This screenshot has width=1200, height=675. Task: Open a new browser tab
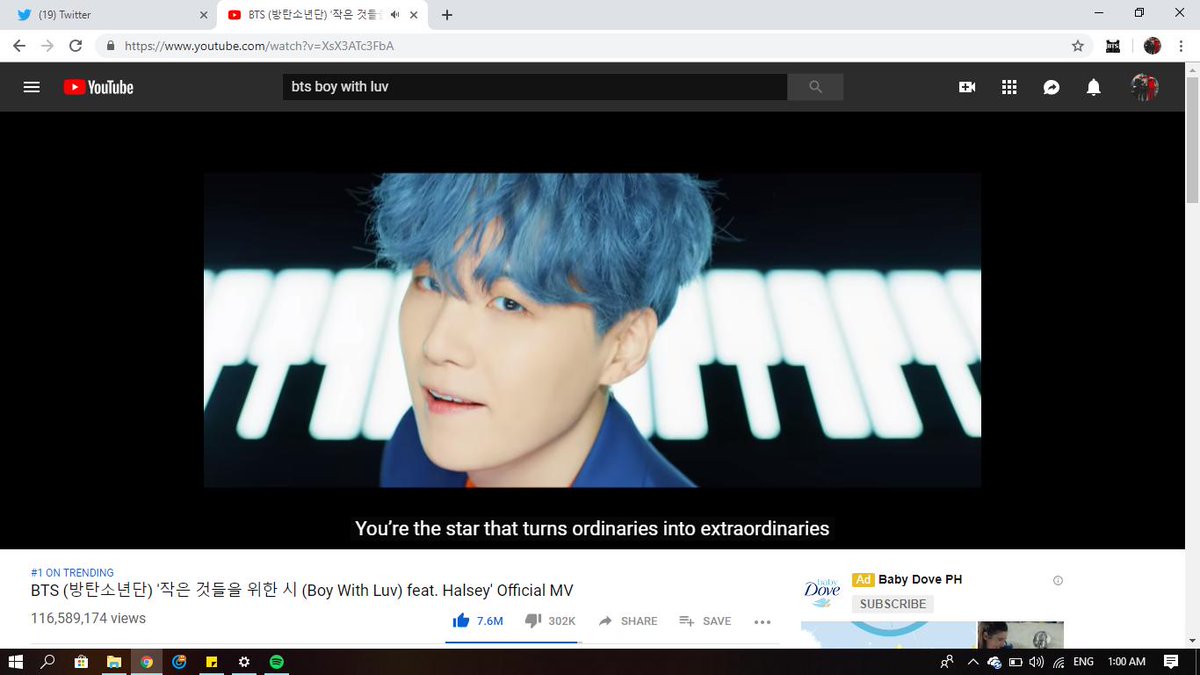(446, 15)
